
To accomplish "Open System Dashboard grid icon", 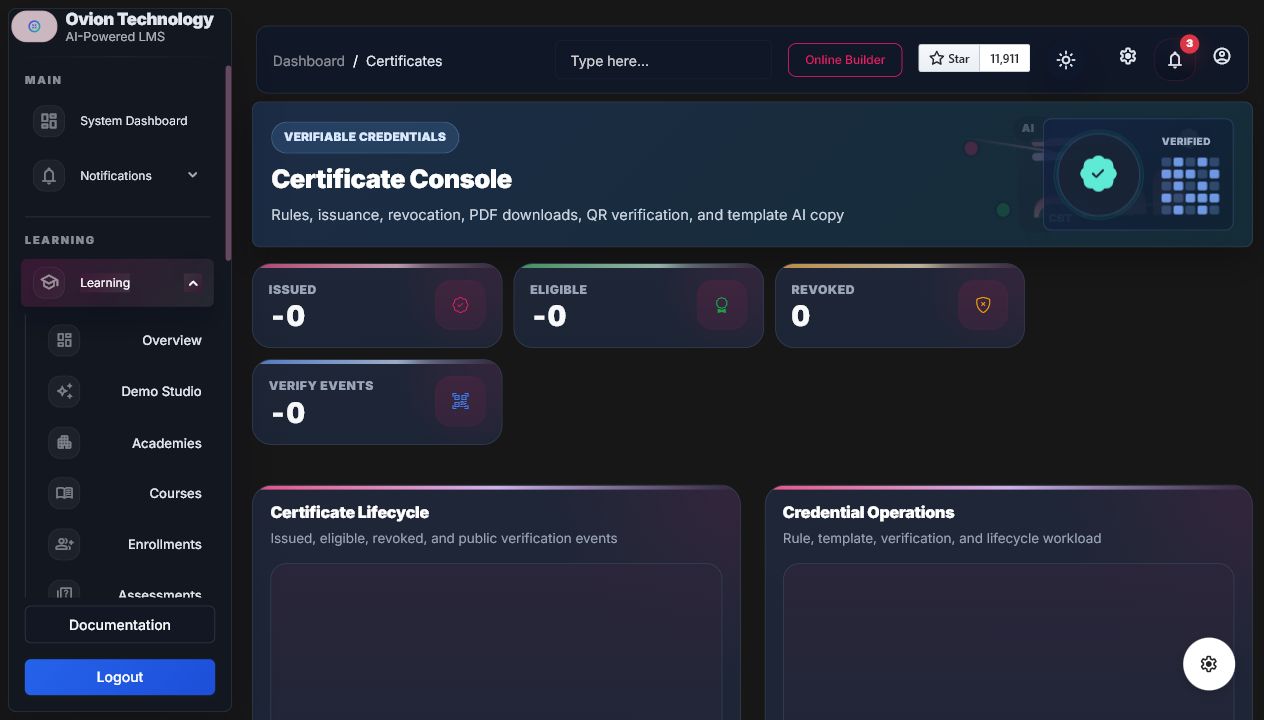I will coord(48,121).
